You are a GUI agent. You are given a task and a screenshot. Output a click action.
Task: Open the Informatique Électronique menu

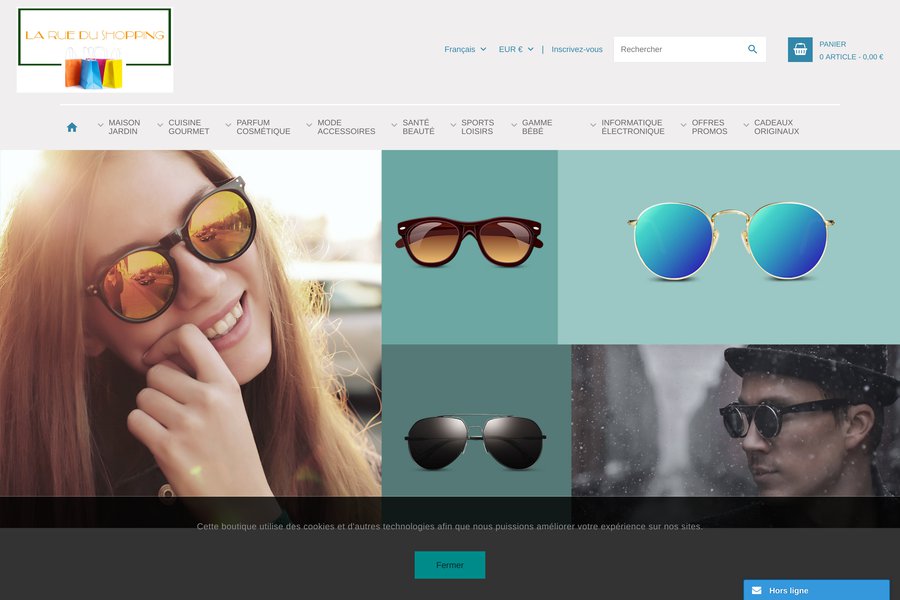click(x=633, y=127)
